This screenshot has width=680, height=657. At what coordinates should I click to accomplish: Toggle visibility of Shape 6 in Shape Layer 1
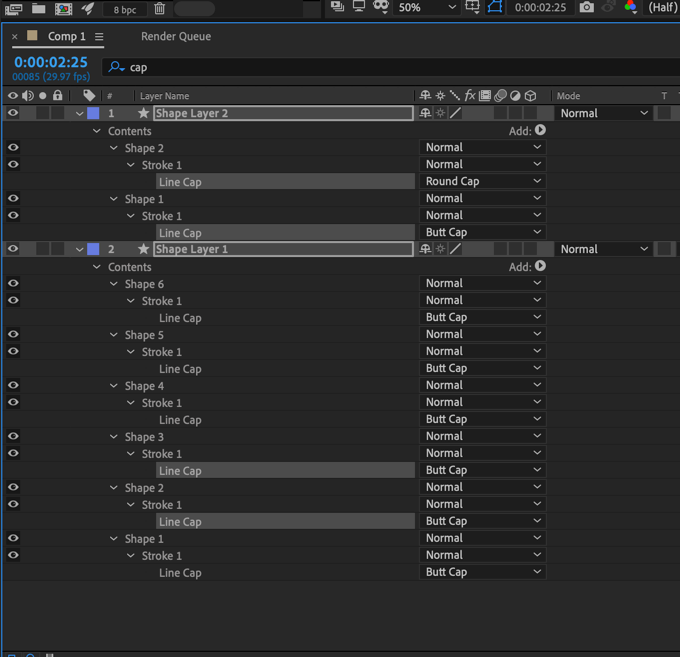tap(13, 284)
